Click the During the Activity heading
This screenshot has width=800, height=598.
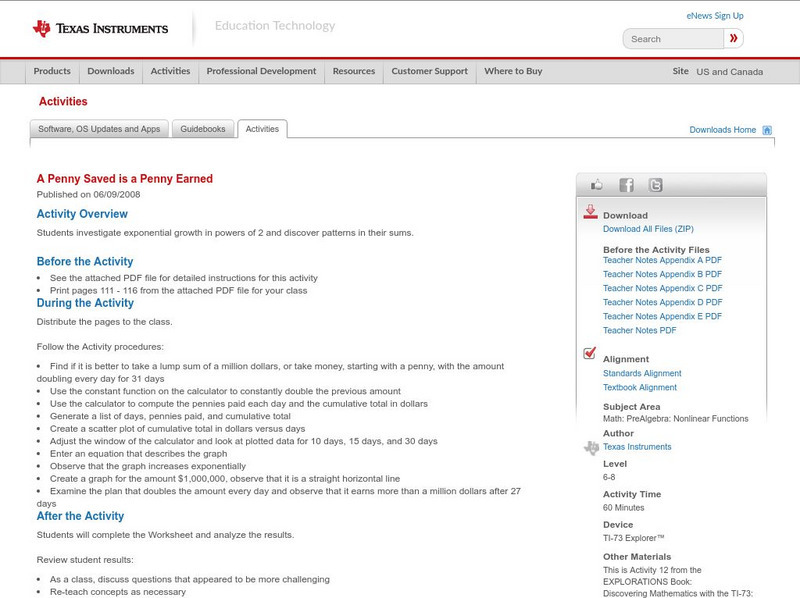coord(85,303)
